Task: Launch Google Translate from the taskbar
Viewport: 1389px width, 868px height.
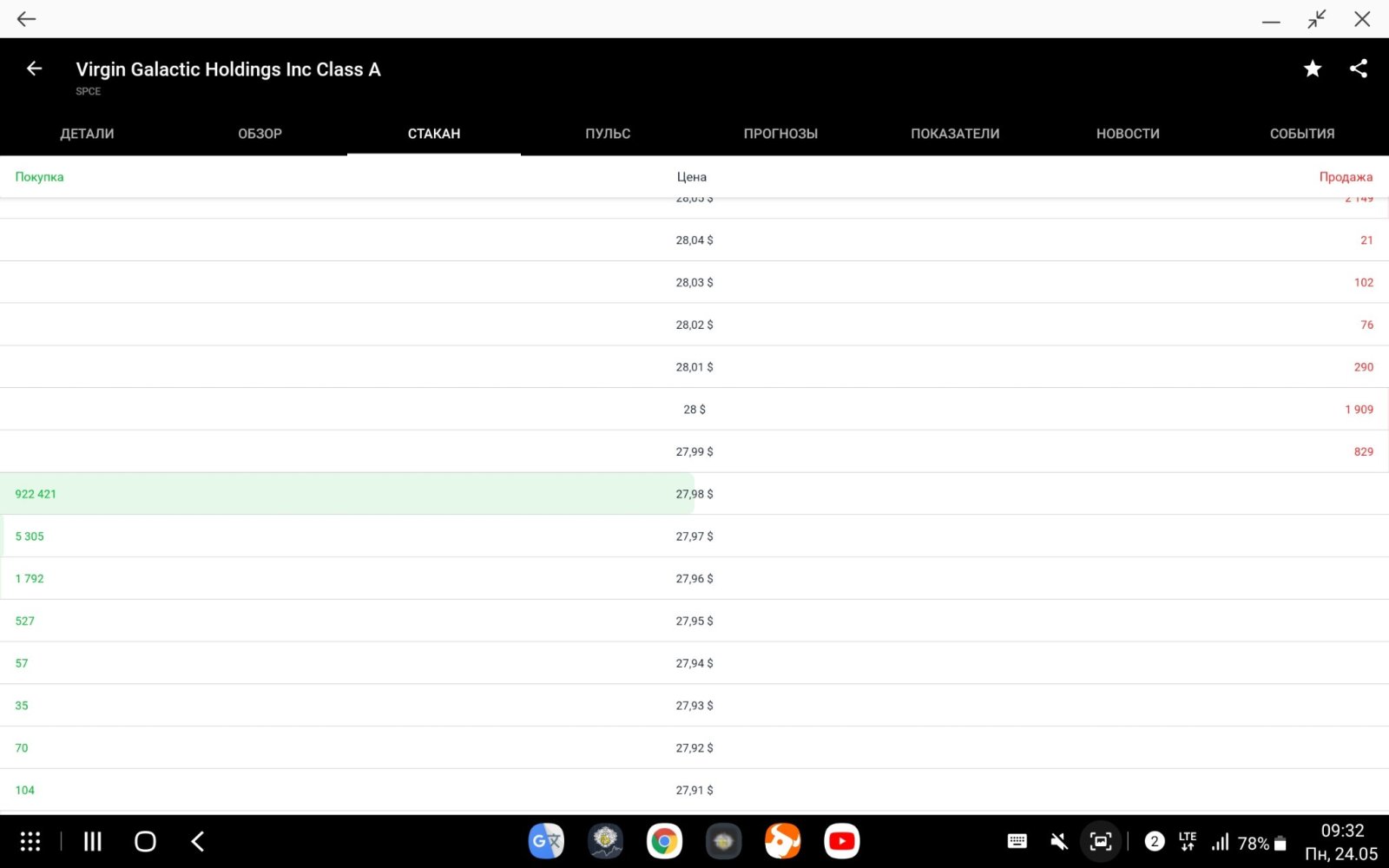Action: coord(546,841)
